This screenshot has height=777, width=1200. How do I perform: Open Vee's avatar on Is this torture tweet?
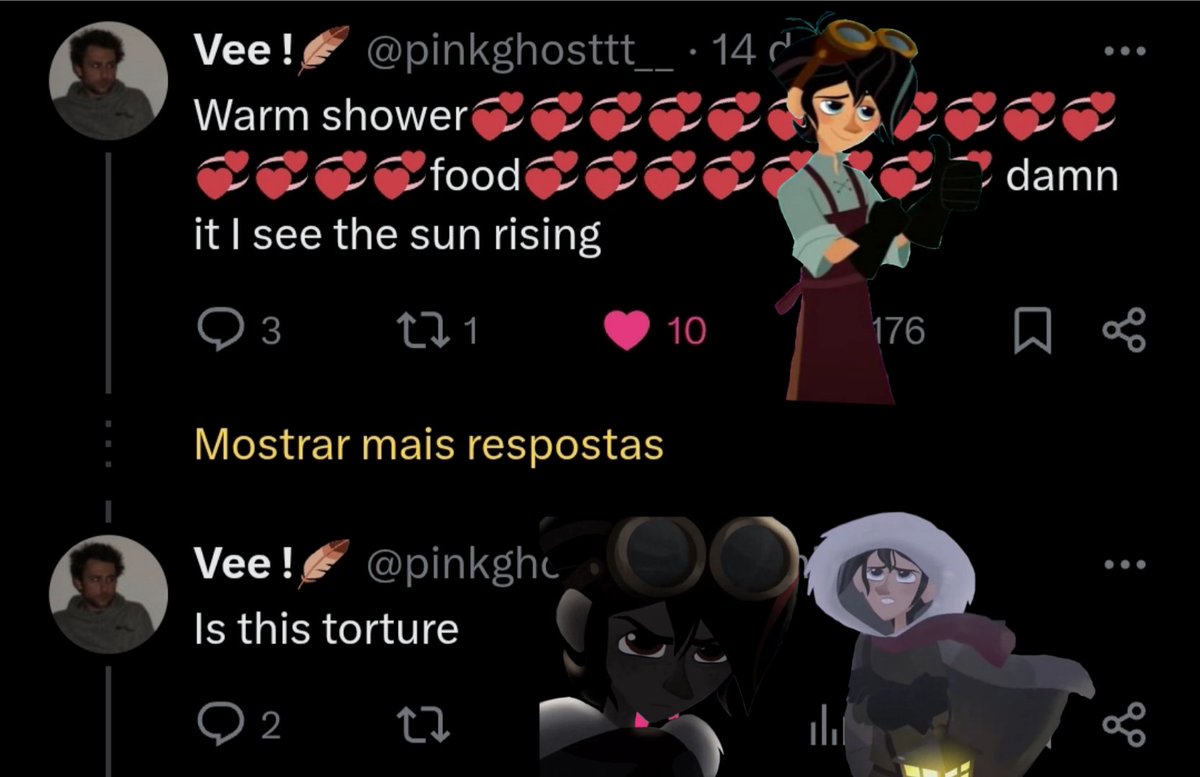pyautogui.click(x=109, y=593)
